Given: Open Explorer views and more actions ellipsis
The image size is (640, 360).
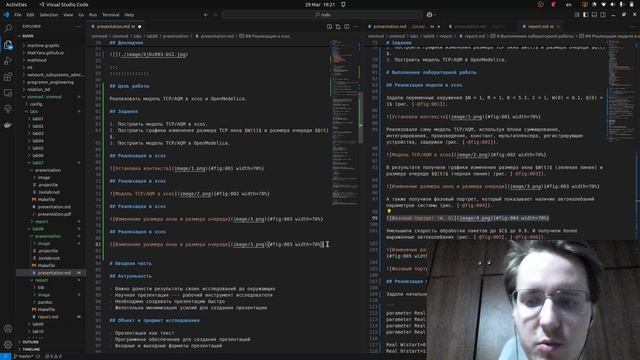Looking at the screenshot, I should coord(78,27).
